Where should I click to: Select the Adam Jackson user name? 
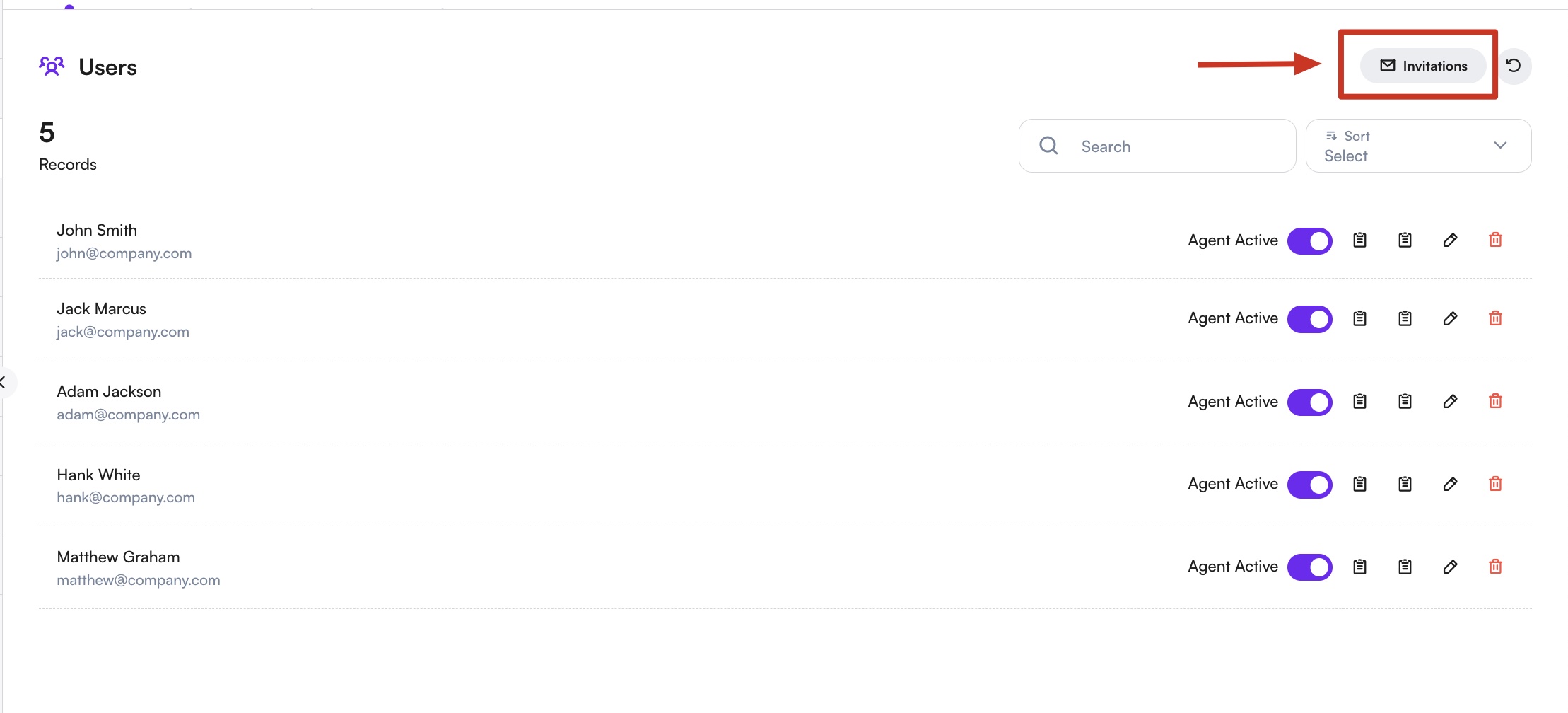pos(109,392)
